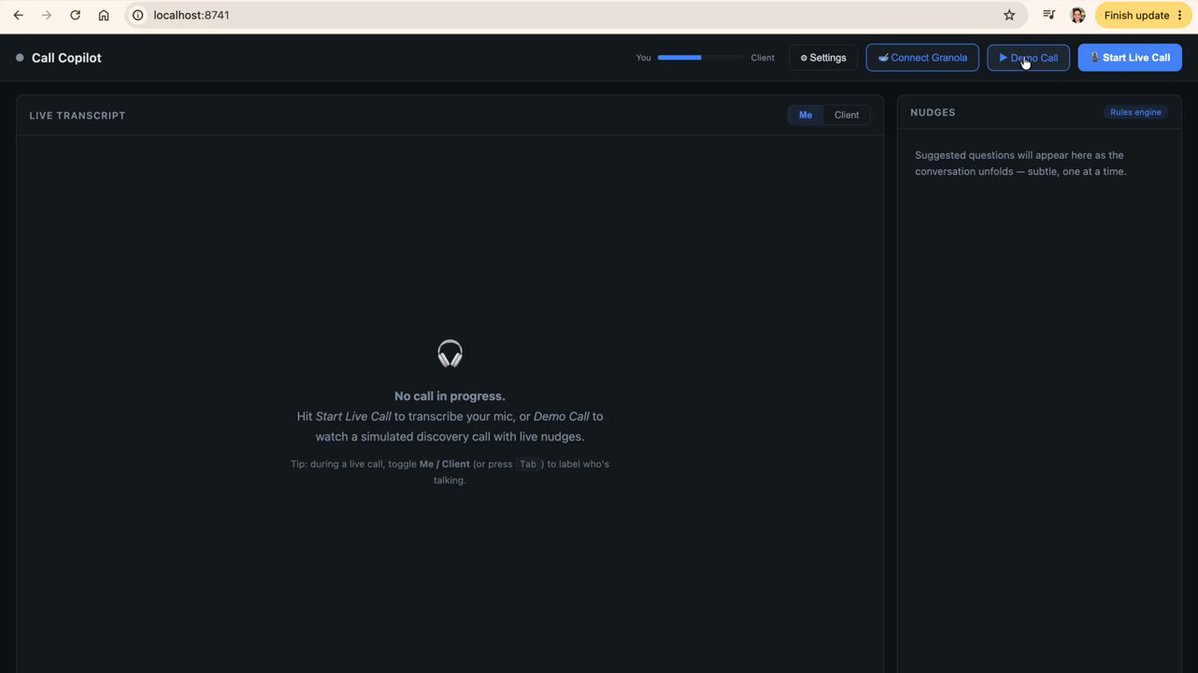
Task: Click the Tab key hint
Action: click(x=528, y=464)
